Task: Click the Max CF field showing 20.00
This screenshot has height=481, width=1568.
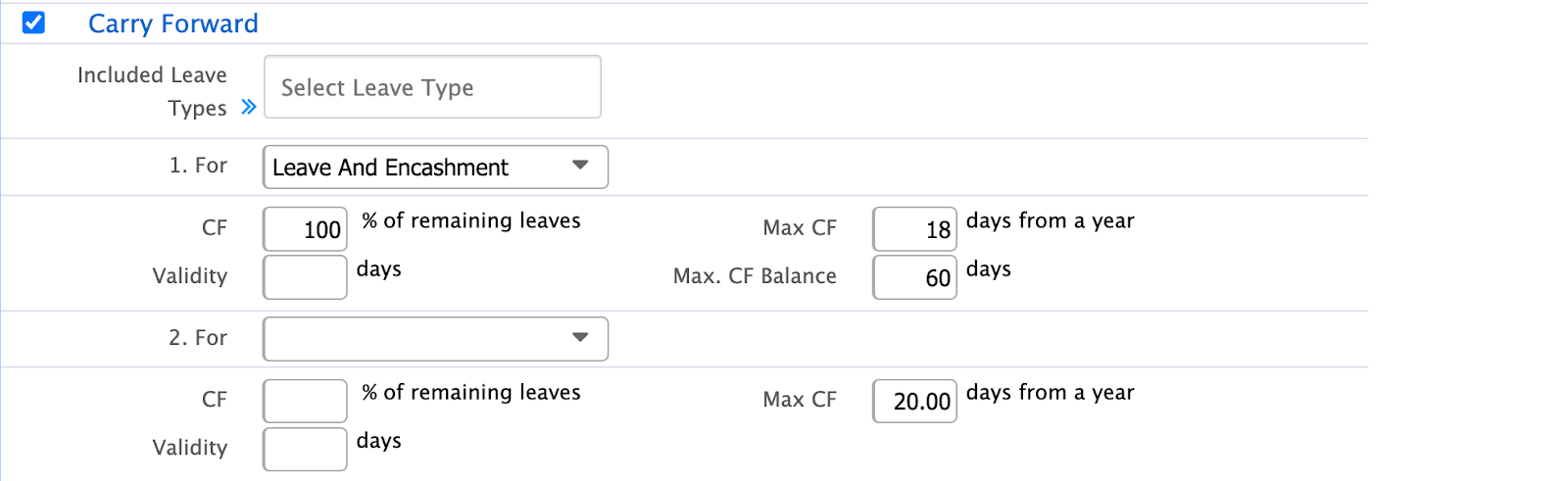Action: (x=914, y=402)
